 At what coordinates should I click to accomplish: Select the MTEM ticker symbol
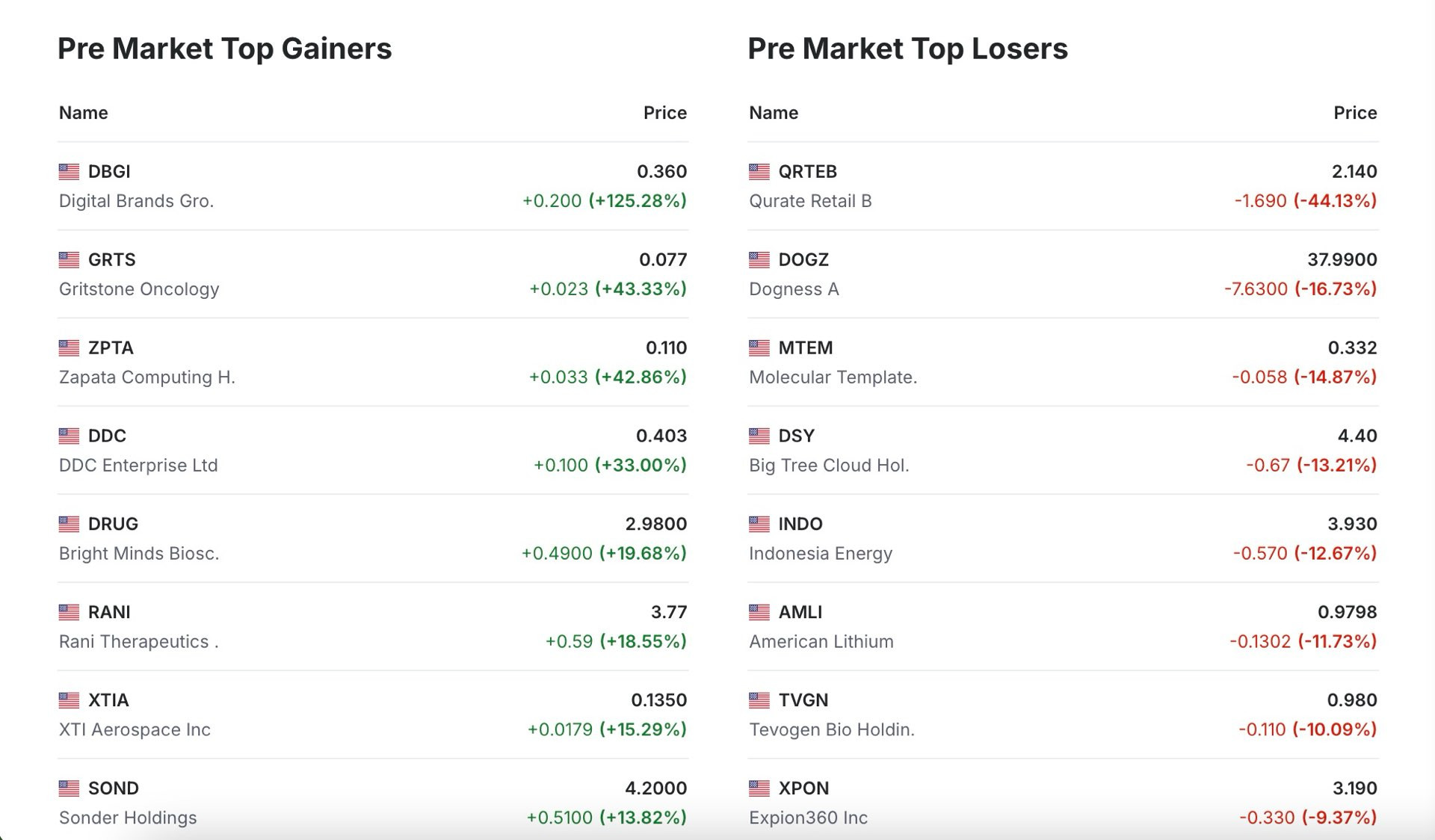(x=805, y=348)
